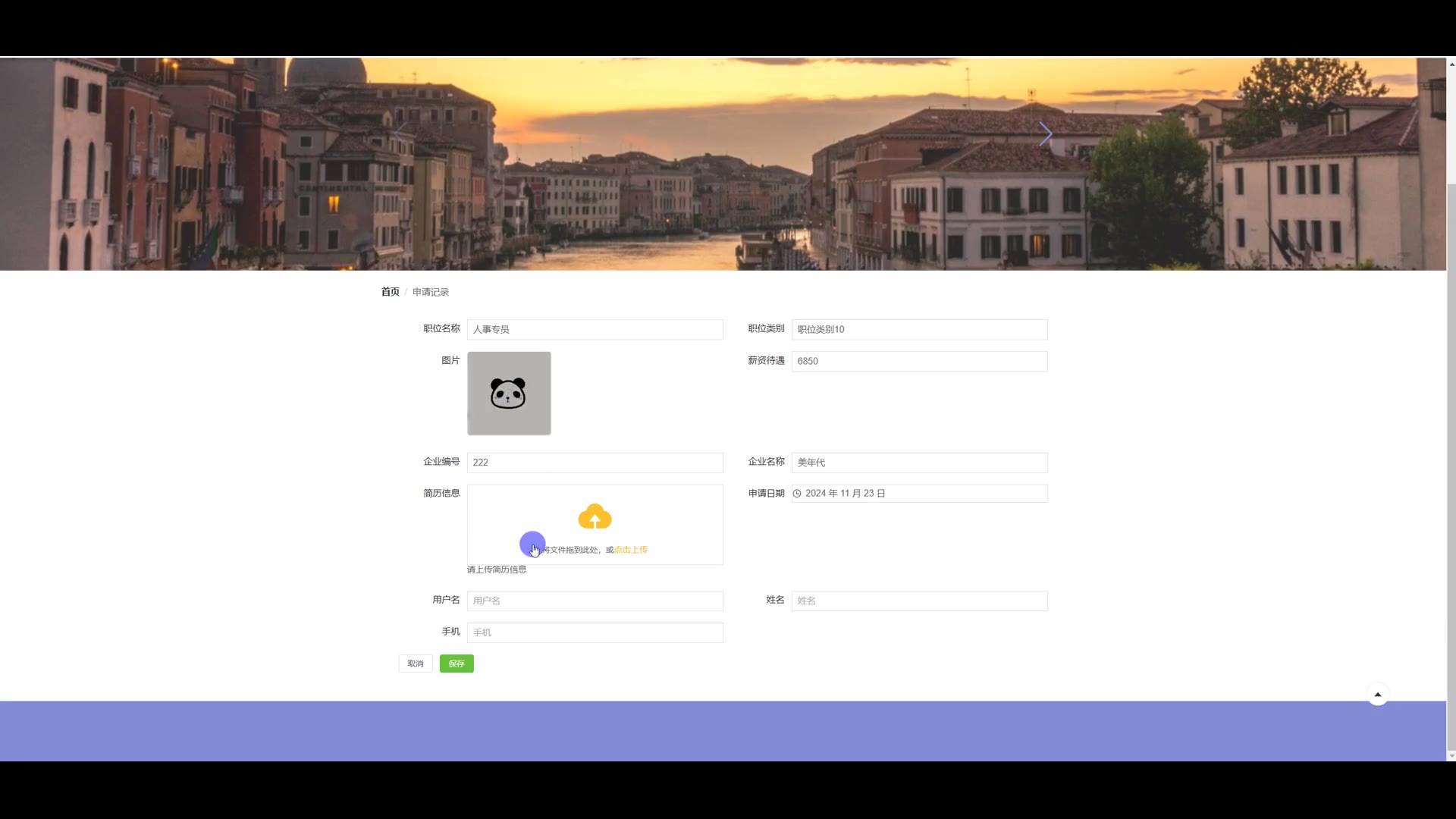The image size is (1456, 819).
Task: Click the yellow cloud upload icon
Action: pos(595,516)
